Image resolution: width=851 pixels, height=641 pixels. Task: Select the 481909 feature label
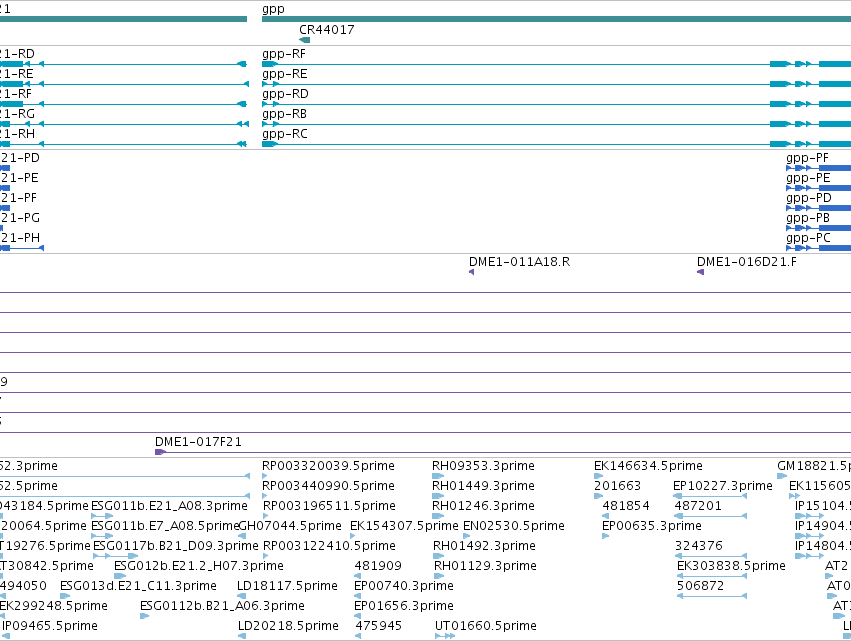tap(378, 566)
